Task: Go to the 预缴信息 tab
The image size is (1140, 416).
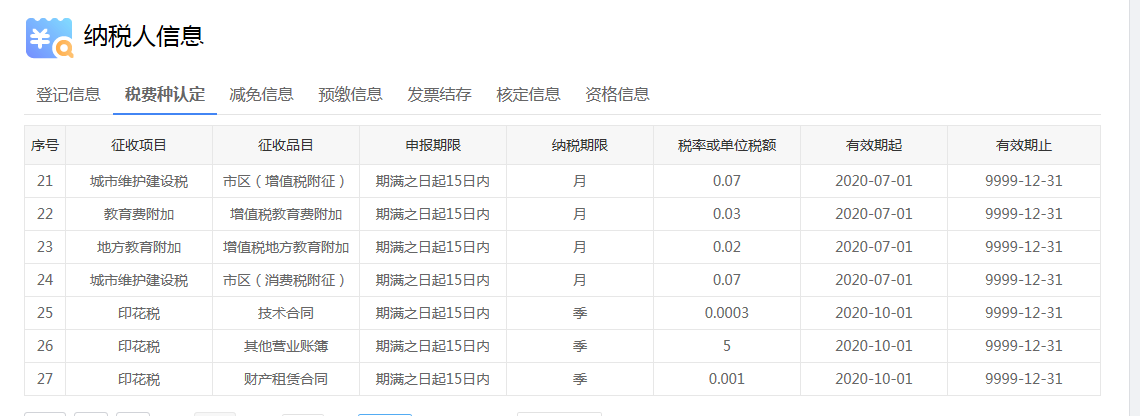Action: pyautogui.click(x=350, y=95)
